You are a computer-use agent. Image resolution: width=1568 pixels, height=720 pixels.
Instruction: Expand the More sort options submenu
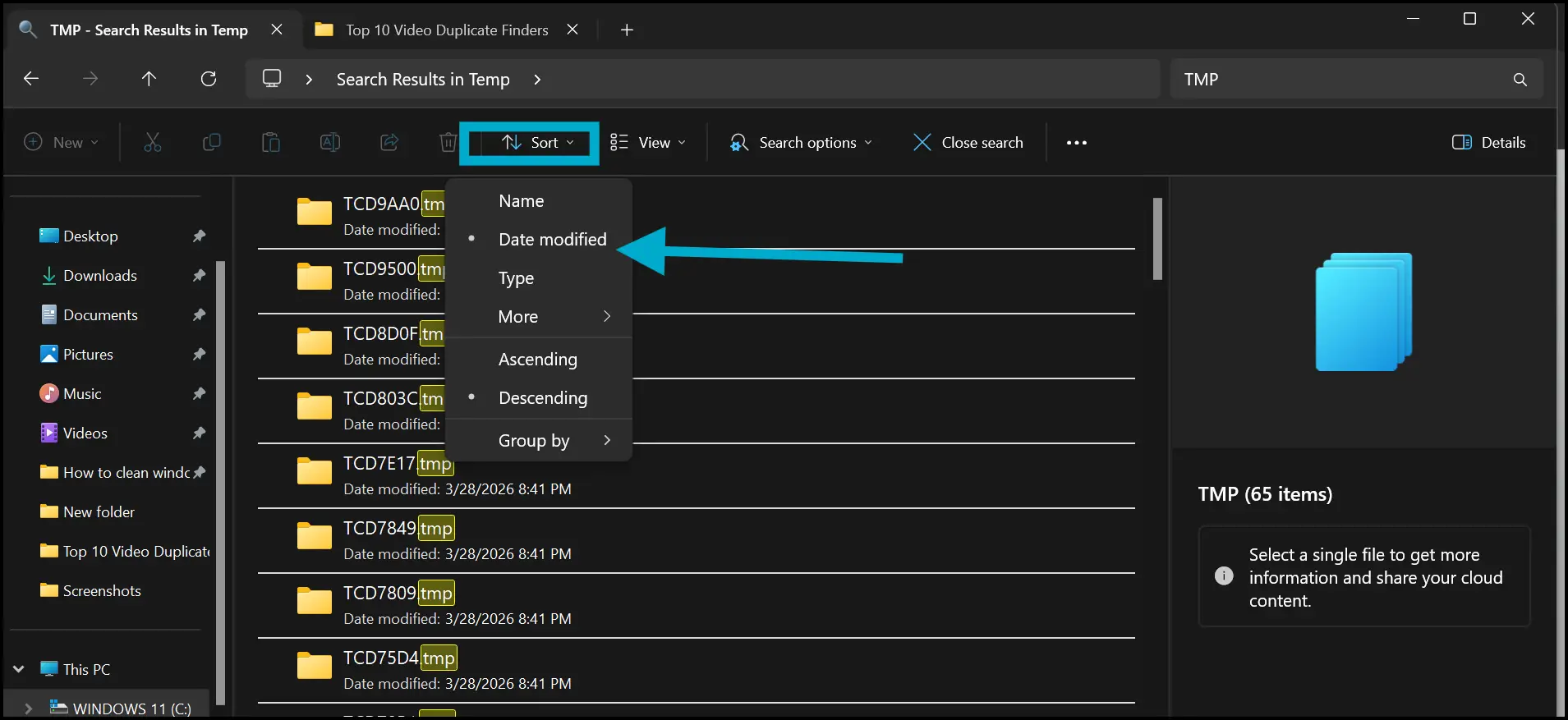(x=539, y=317)
